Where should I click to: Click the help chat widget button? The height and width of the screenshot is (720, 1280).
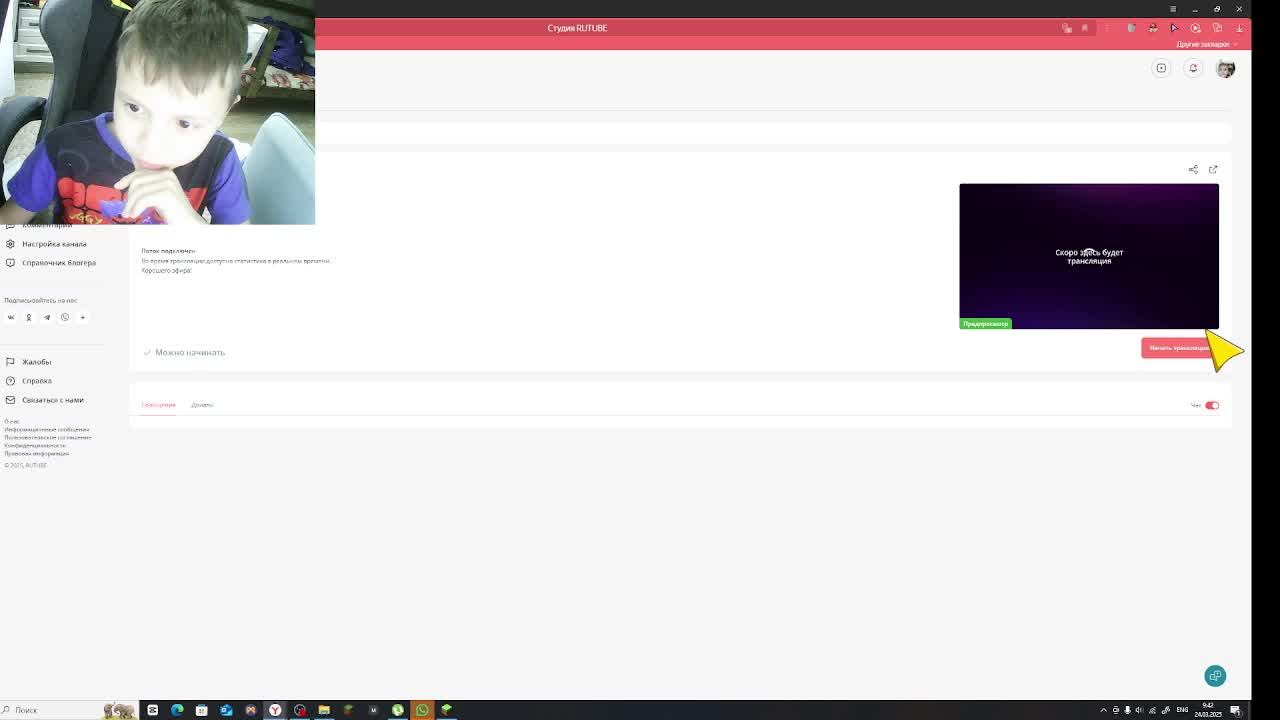1215,676
